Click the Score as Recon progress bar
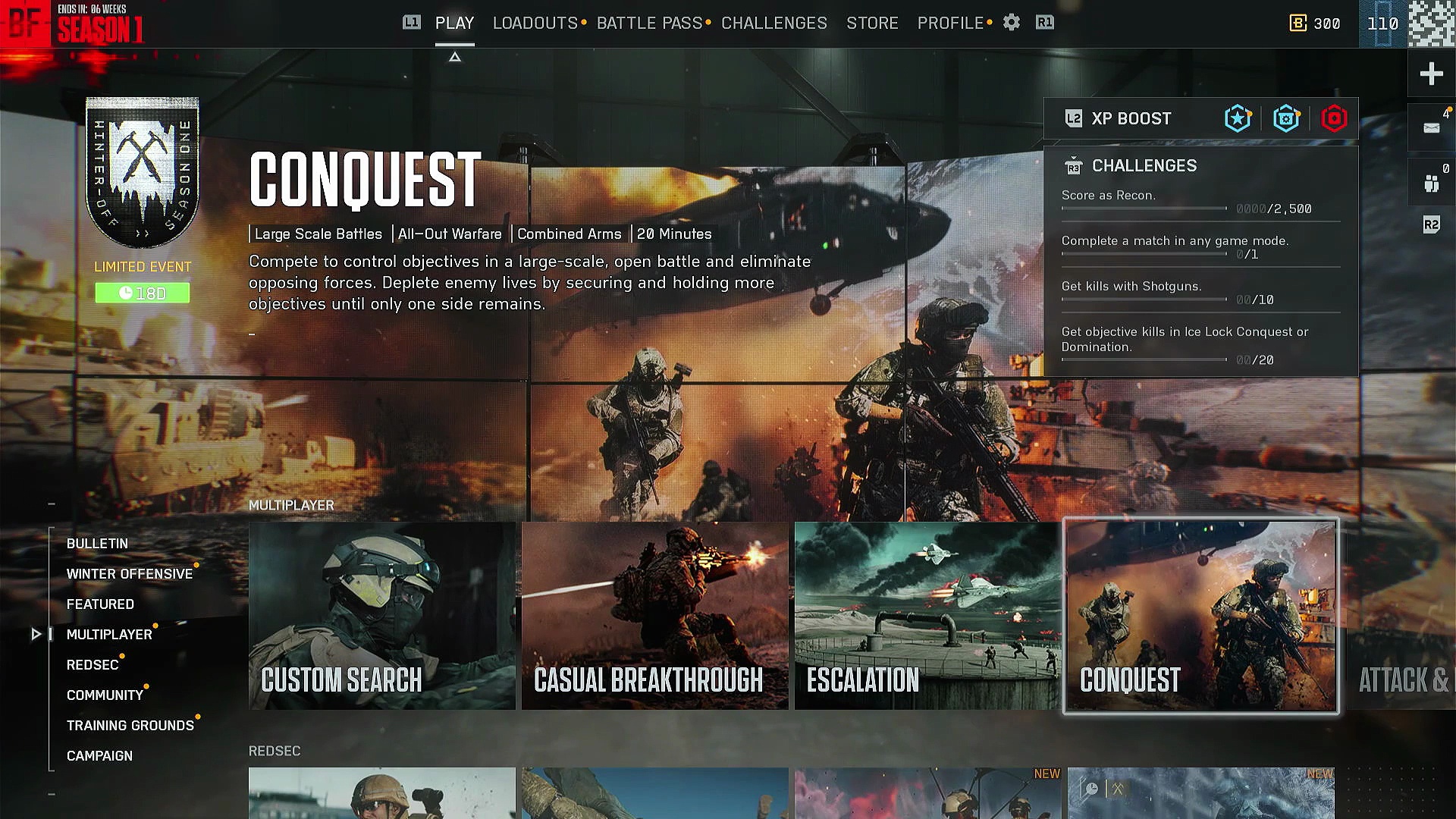 pos(1145,208)
